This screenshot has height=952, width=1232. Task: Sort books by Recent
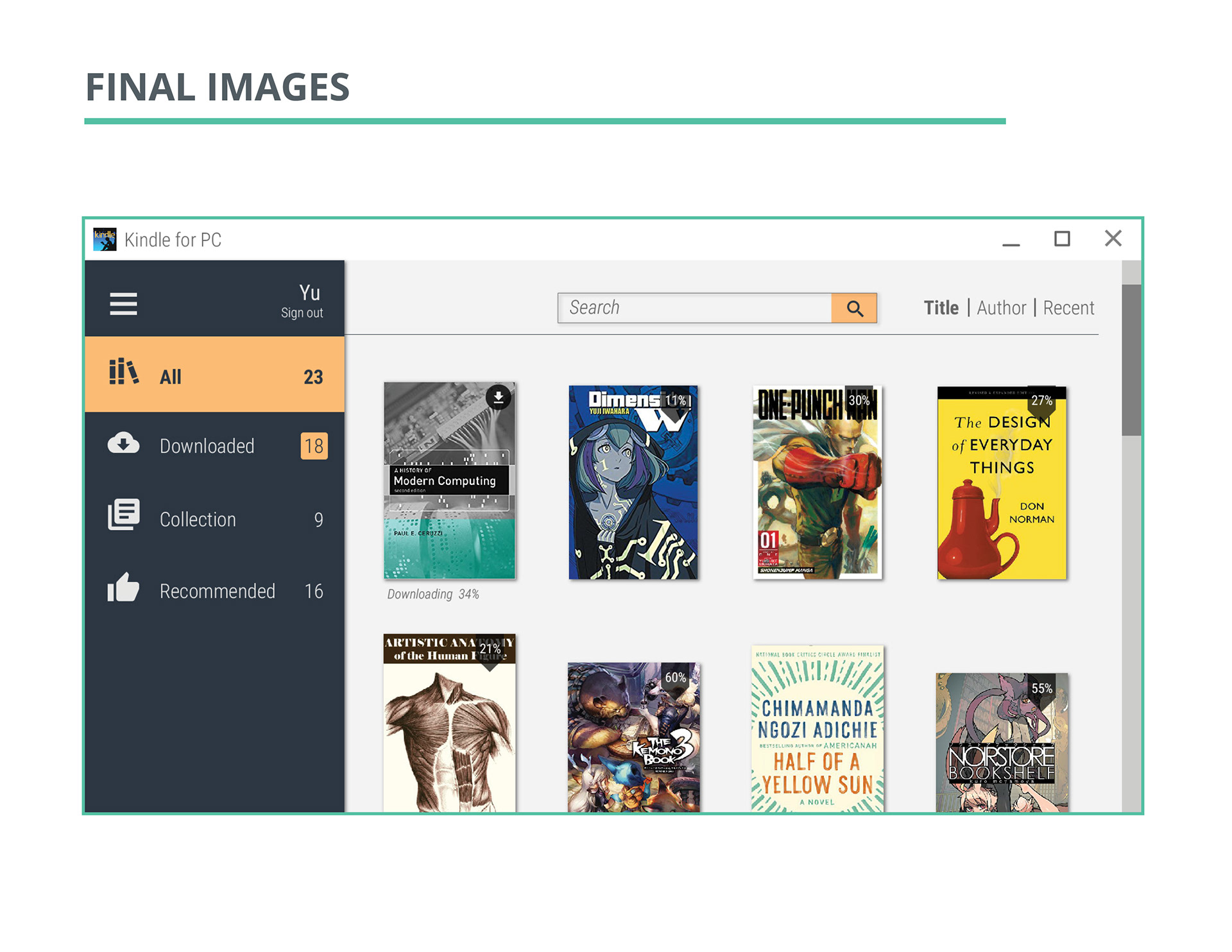[x=1068, y=308]
